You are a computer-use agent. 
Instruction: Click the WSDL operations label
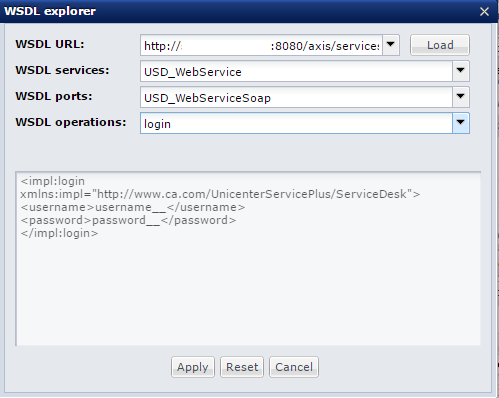[x=71, y=122]
